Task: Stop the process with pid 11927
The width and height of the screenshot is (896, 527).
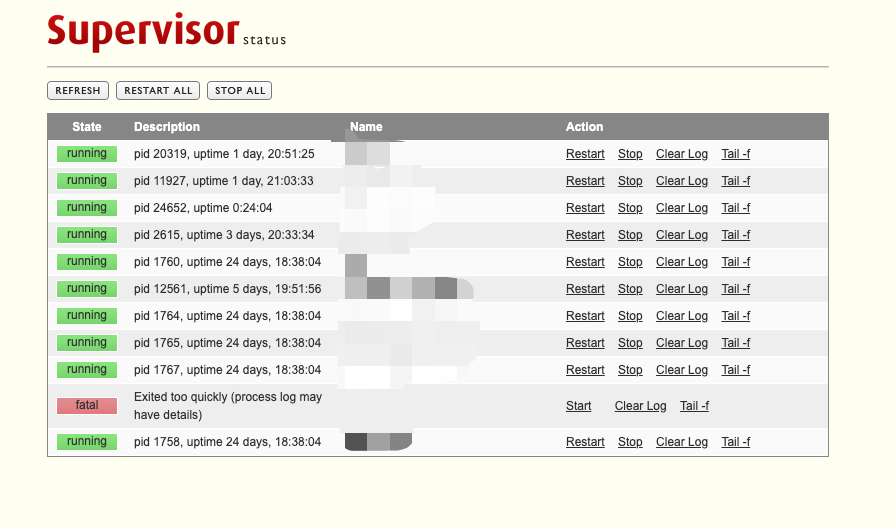Action: coord(630,181)
